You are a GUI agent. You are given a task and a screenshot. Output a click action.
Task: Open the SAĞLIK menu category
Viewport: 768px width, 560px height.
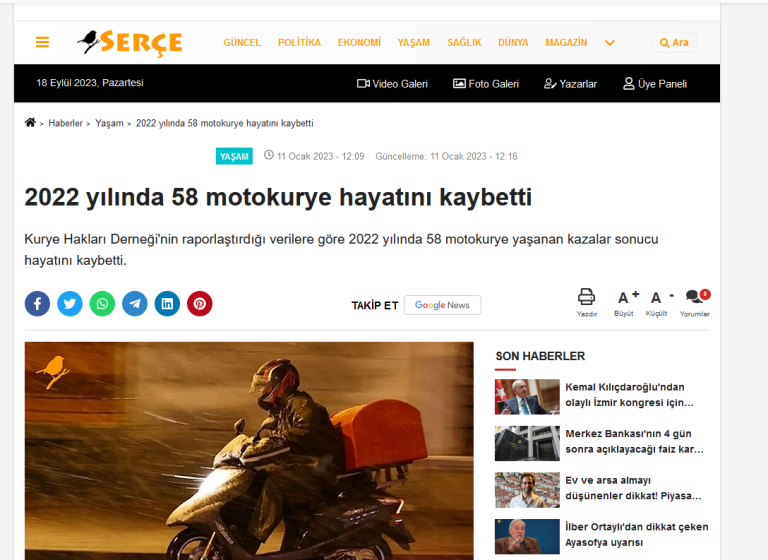coord(464,43)
